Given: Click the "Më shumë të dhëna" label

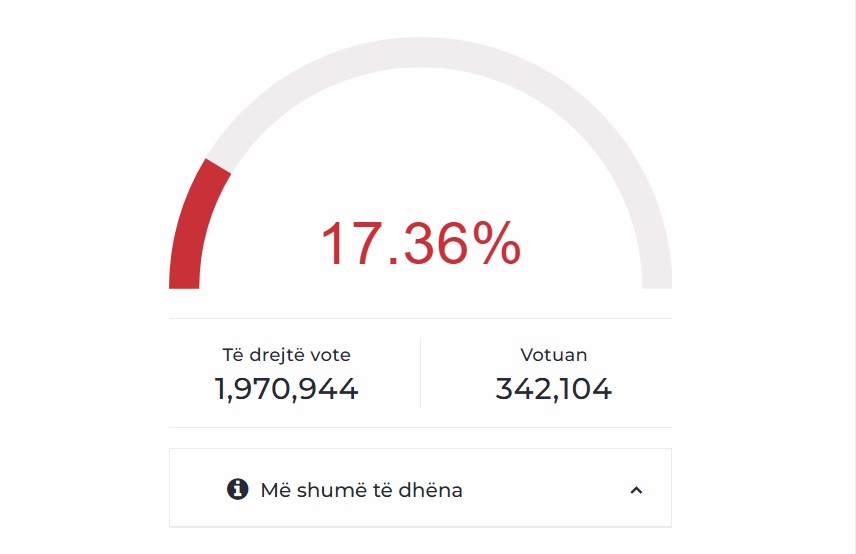Looking at the screenshot, I should 361,490.
